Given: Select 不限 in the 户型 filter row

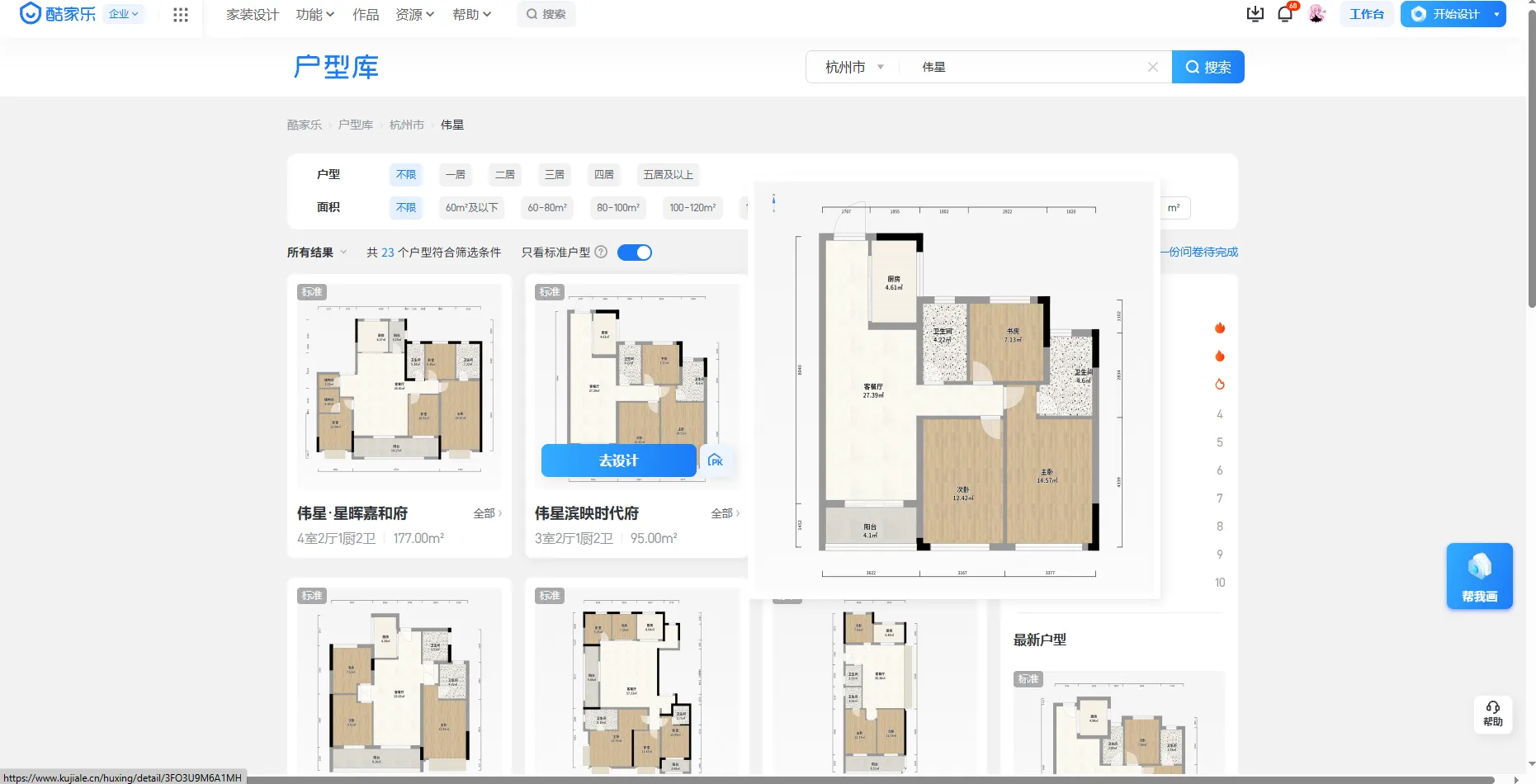Looking at the screenshot, I should click(406, 174).
